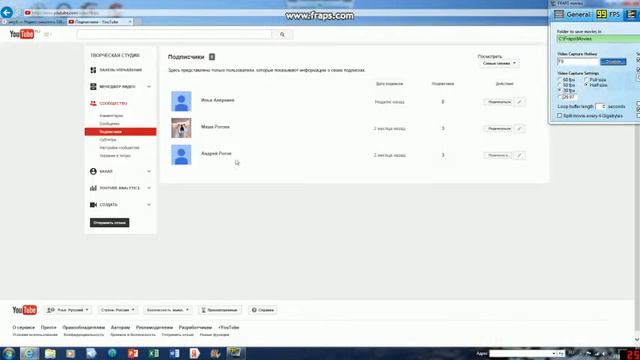This screenshot has height=360, width=640.
Task: Open the Панель управления dashboard icon
Action: 93,70
